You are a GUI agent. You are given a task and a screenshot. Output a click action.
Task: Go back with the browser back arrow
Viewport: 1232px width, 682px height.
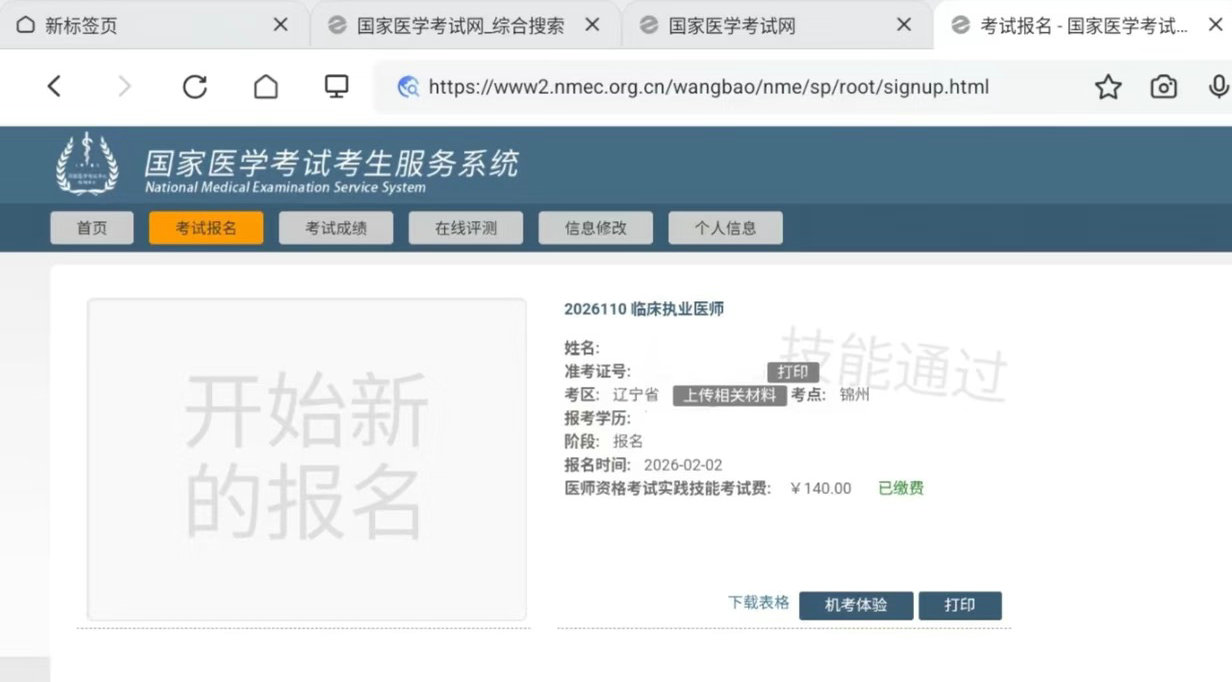click(x=54, y=87)
